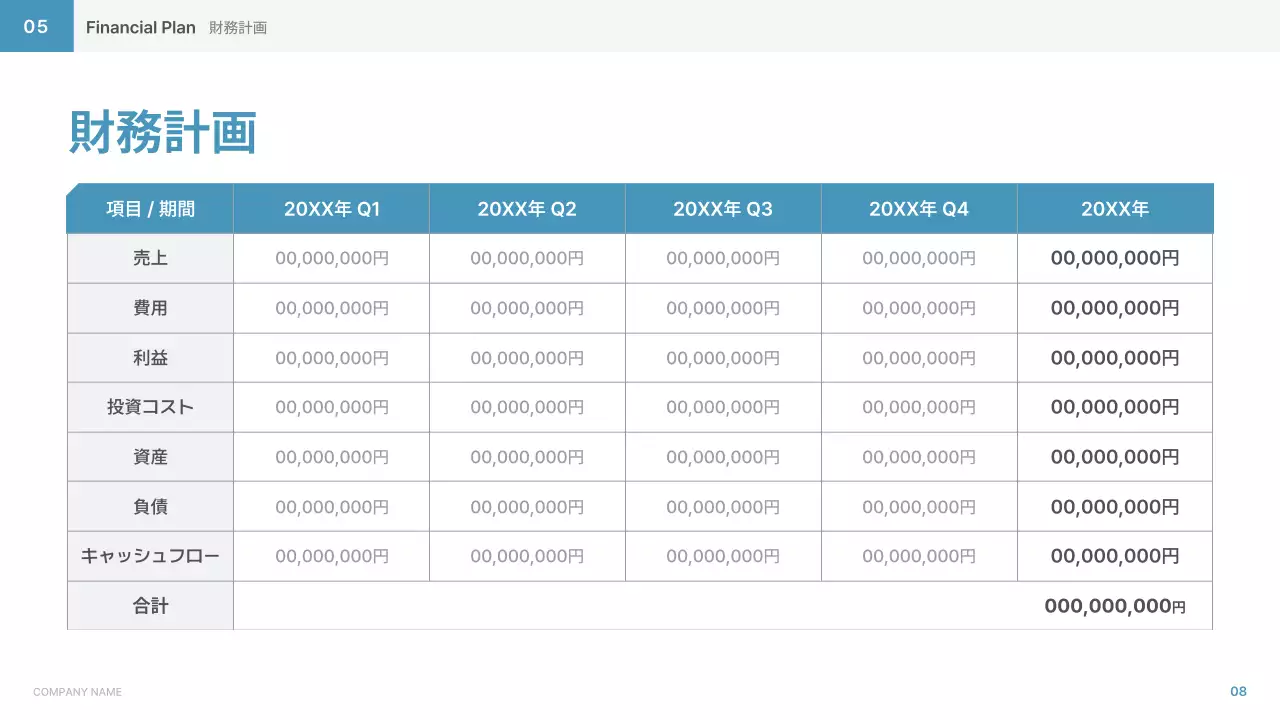Select the 20XX年 Q3 column header
Image resolution: width=1280 pixels, height=720 pixels.
(x=723, y=209)
